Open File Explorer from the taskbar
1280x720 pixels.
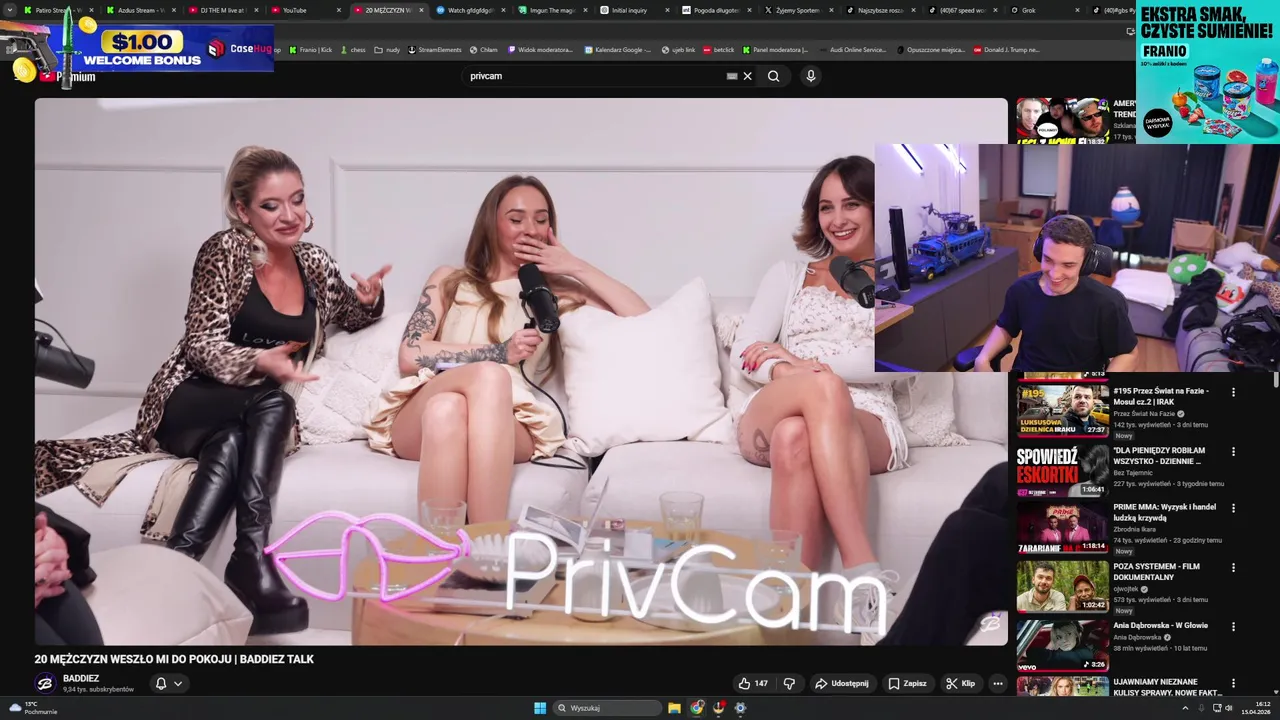tap(674, 708)
